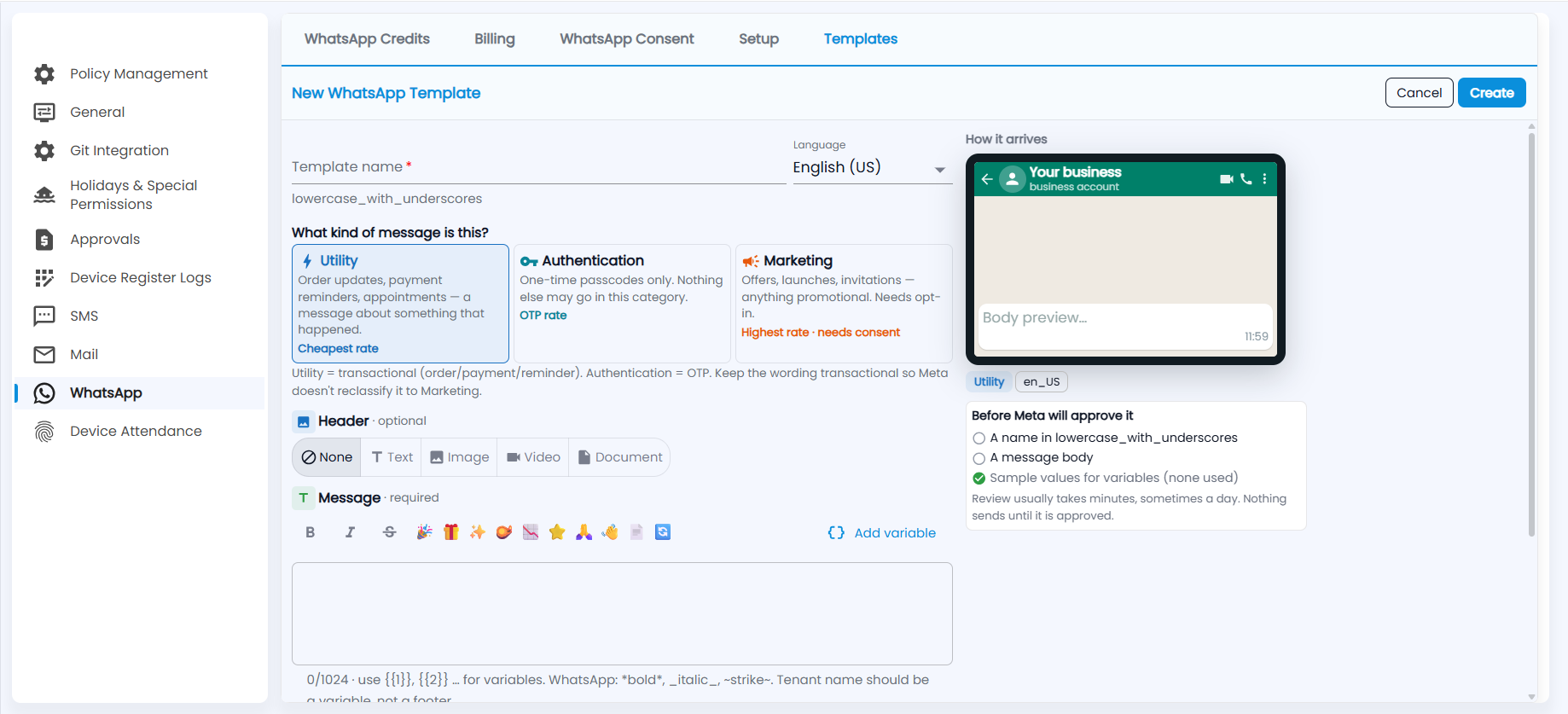This screenshot has width=1568, height=714.
Task: Apply strikethrough formatting to the message
Action: point(390,532)
